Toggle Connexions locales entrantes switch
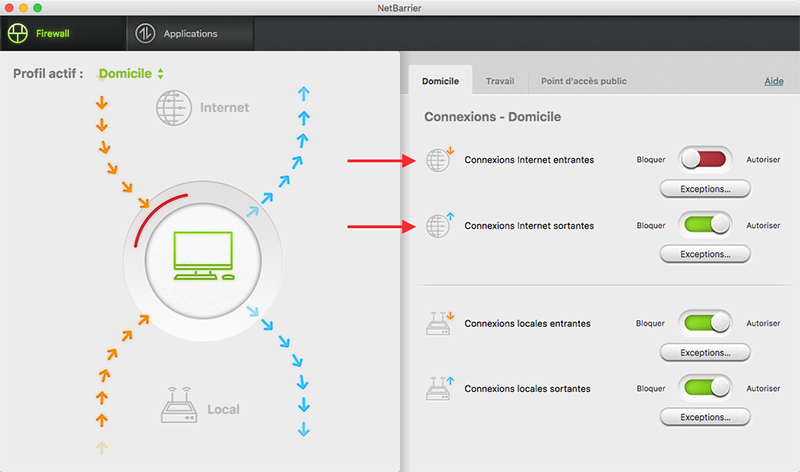Screen dimensions: 800x472 (705, 322)
